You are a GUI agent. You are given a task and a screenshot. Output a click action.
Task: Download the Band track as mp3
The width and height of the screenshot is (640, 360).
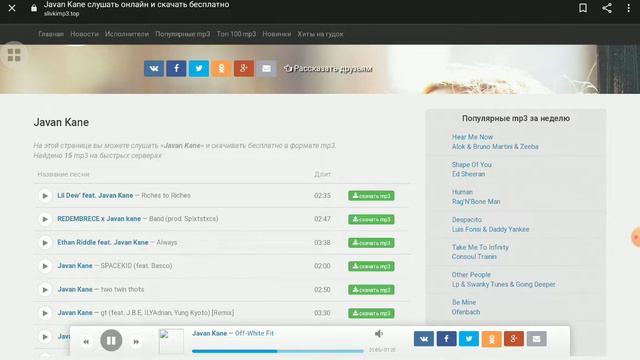click(371, 219)
